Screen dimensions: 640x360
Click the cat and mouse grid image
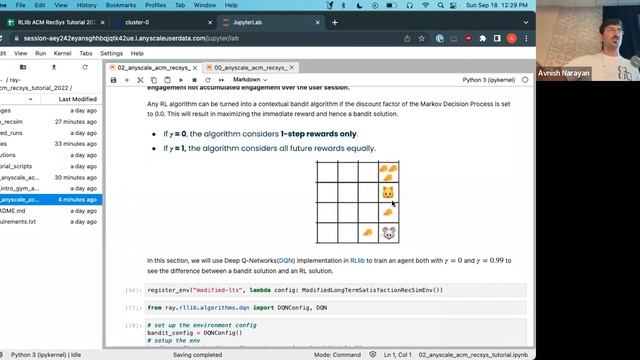(x=358, y=202)
